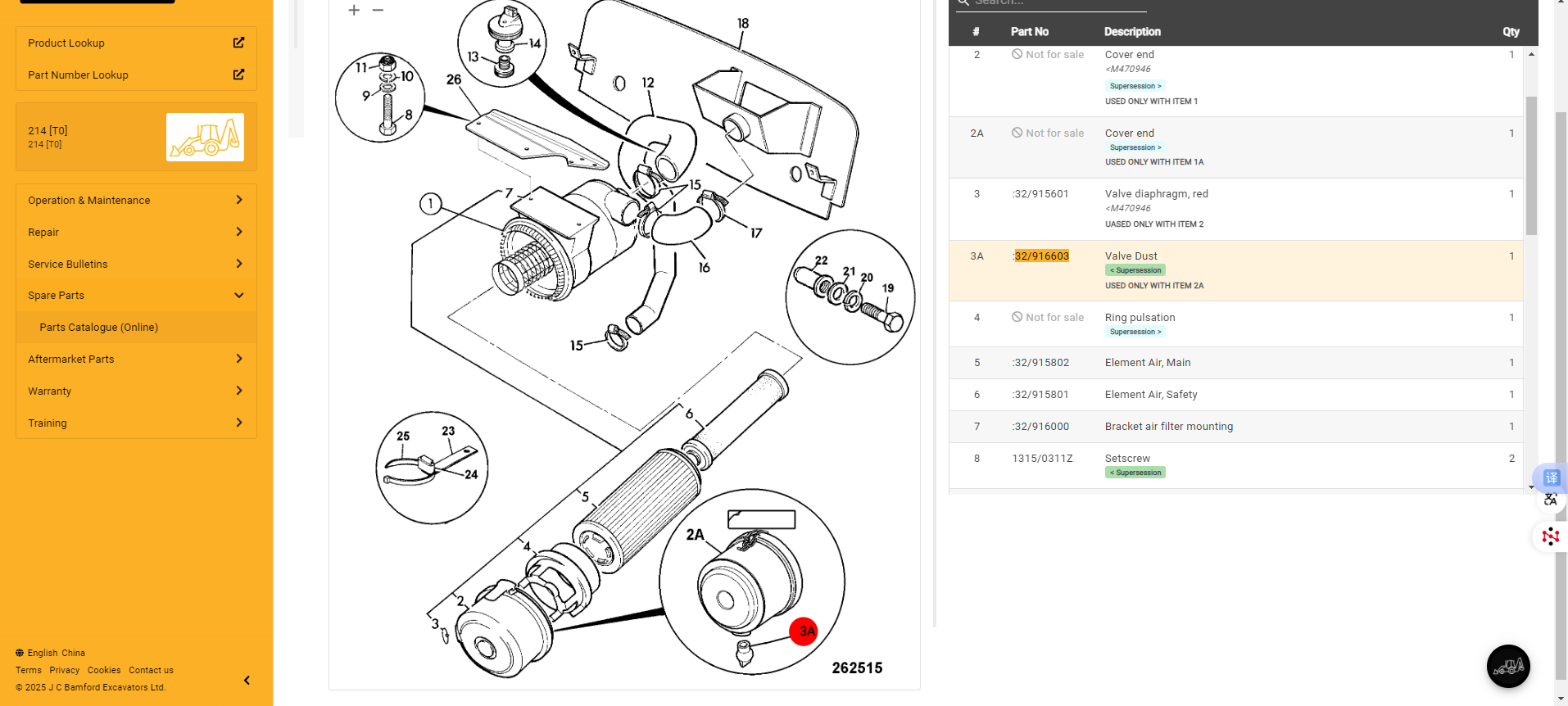
Task: Expand Operation & Maintenance section
Action: point(238,200)
